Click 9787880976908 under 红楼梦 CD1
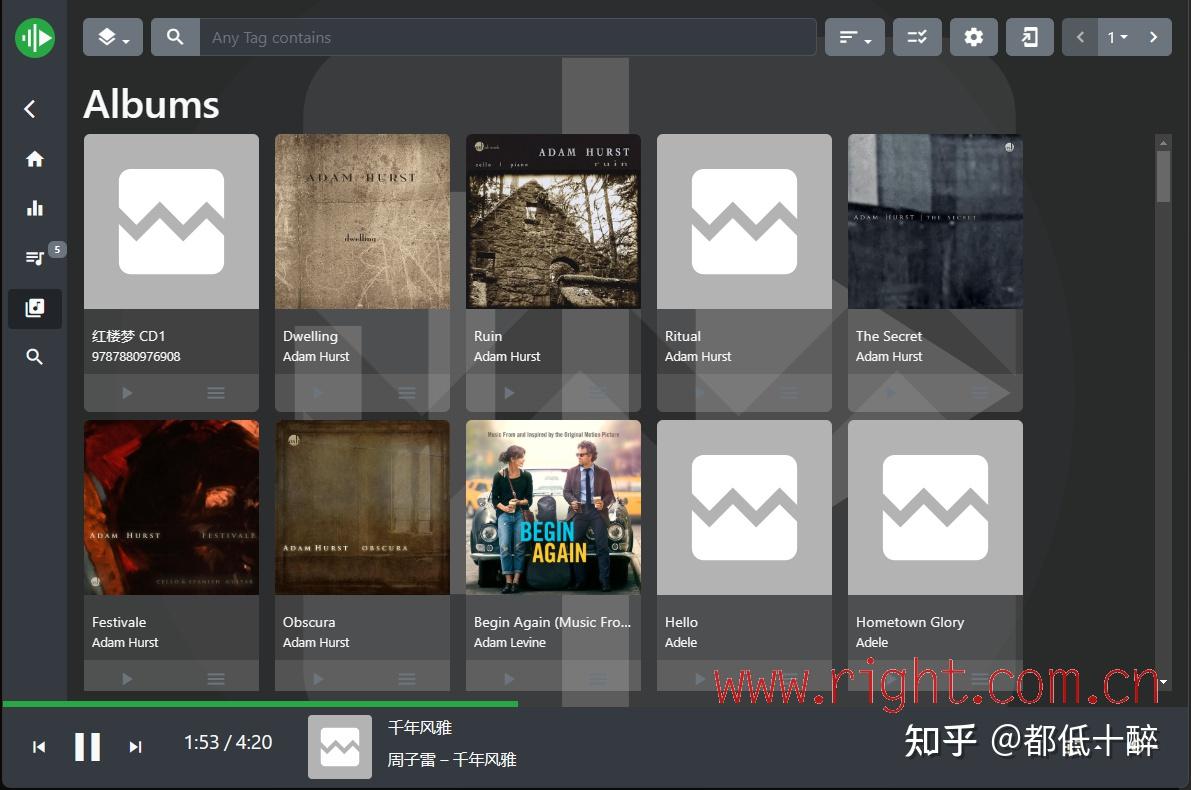This screenshot has width=1191, height=790. pyautogui.click(x=136, y=356)
